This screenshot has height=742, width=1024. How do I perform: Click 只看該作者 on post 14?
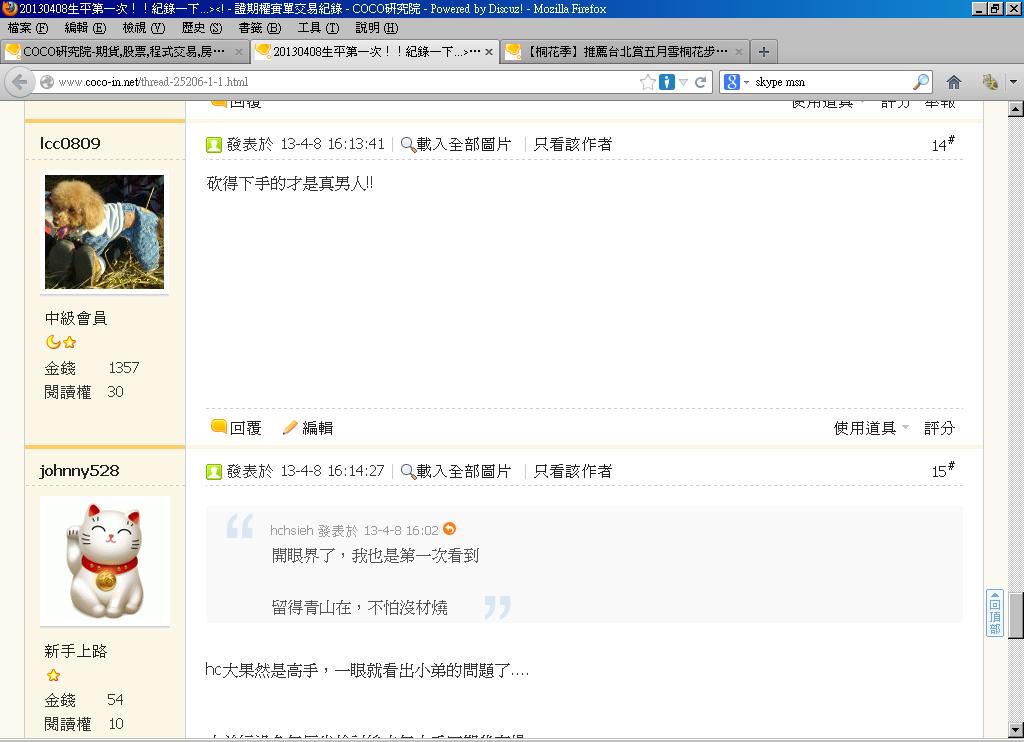coord(573,144)
